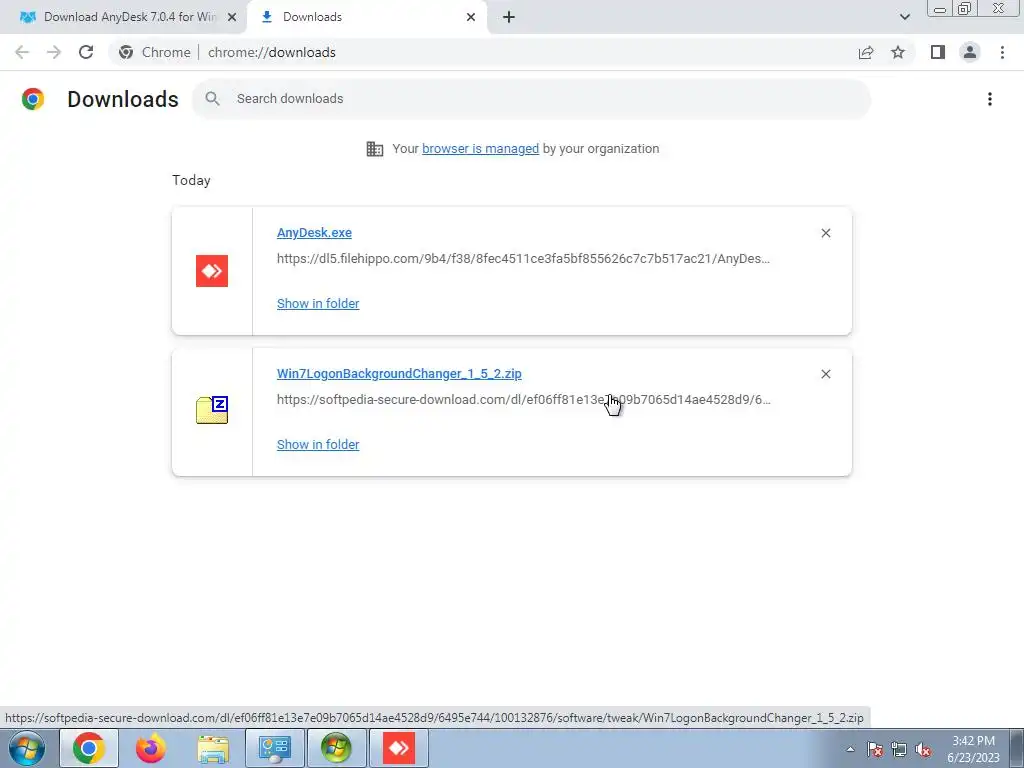Screen dimensions: 1024x768
Task: Open Windows Explorer from the taskbar
Action: [213, 748]
